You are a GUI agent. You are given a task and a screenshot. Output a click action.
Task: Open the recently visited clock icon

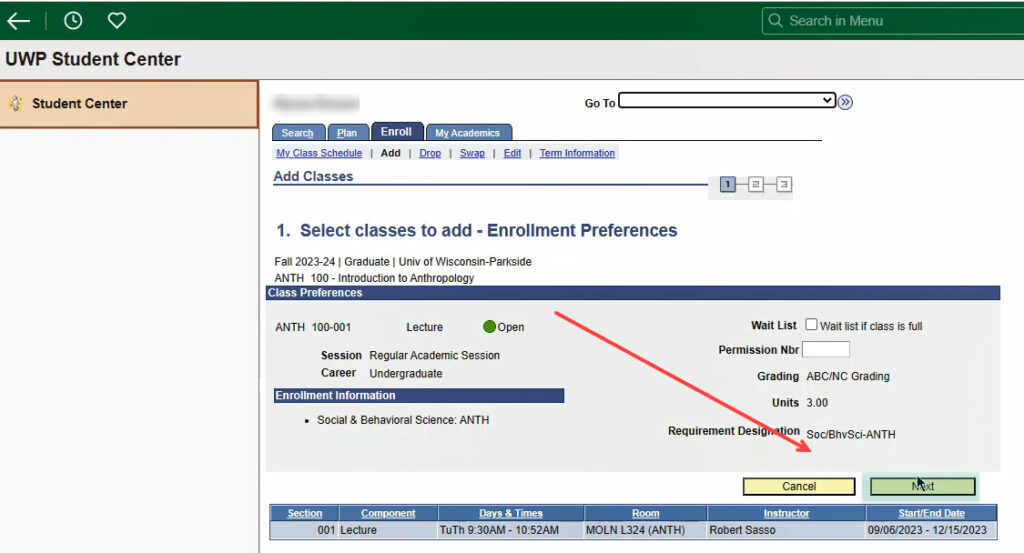[x=73, y=21]
